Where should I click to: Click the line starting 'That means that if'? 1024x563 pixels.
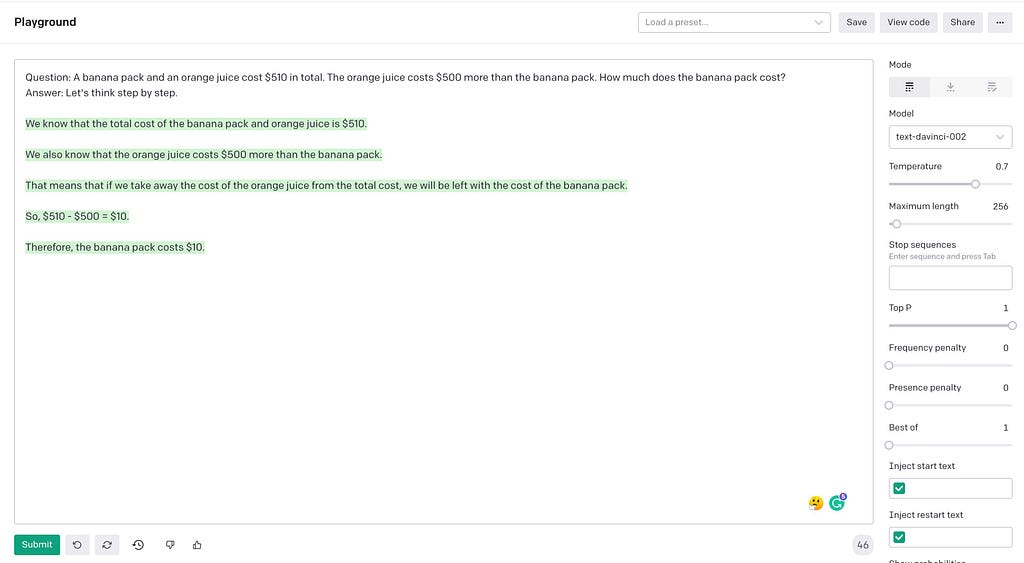click(327, 185)
